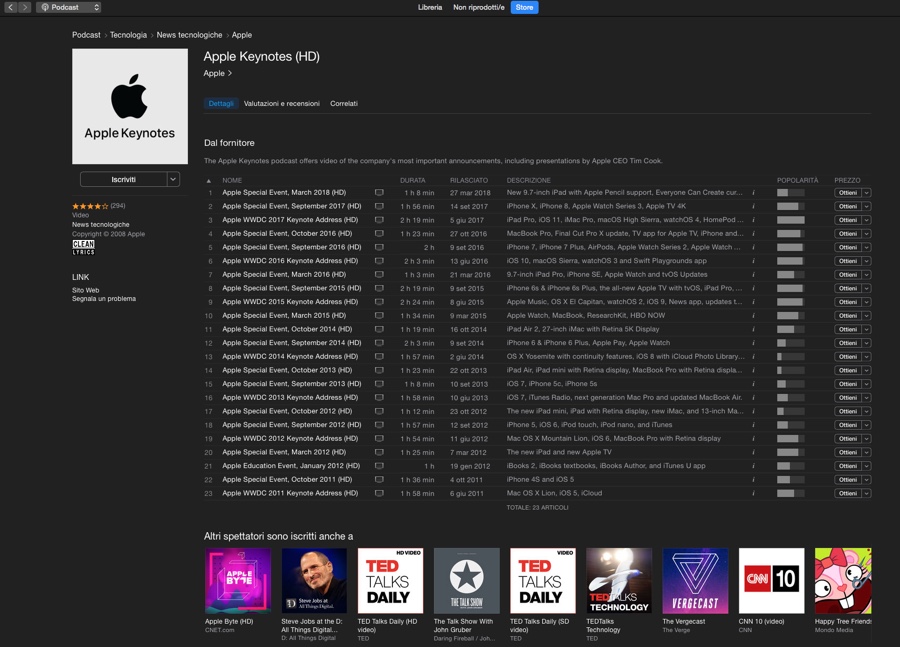Screen dimensions: 900x647
Task: Show info for WWDC 2017 Keynote description
Action: pyautogui.click(x=753, y=220)
